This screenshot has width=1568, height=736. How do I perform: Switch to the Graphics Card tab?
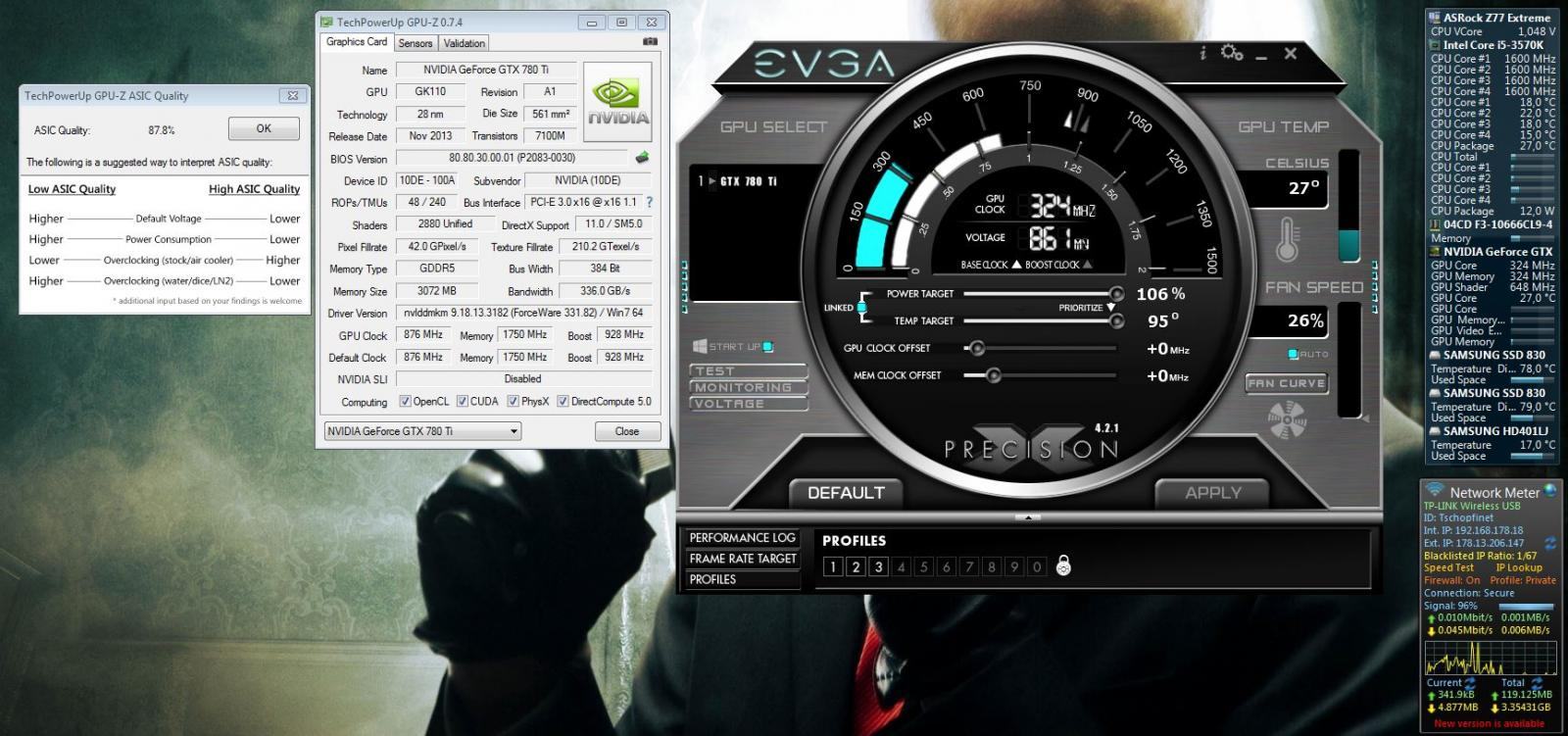click(357, 42)
